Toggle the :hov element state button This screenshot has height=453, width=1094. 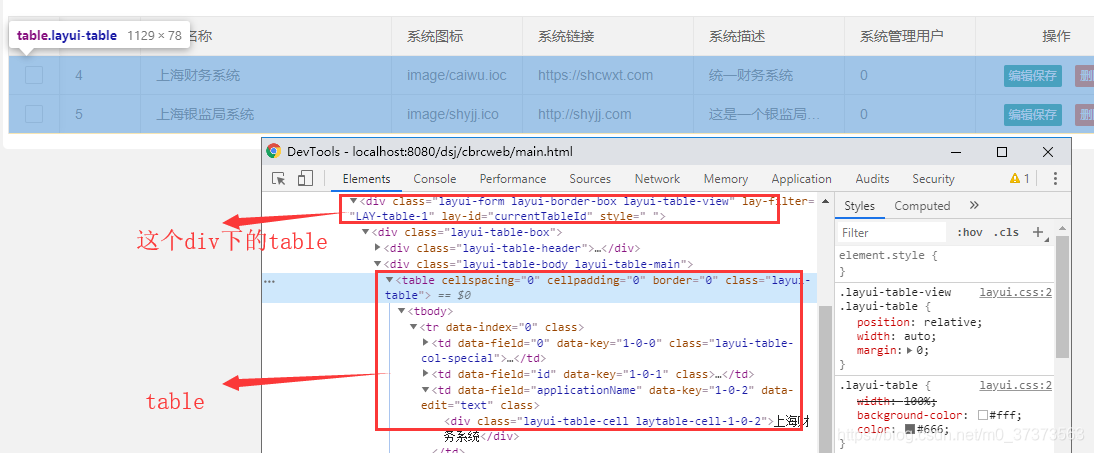pyautogui.click(x=969, y=232)
